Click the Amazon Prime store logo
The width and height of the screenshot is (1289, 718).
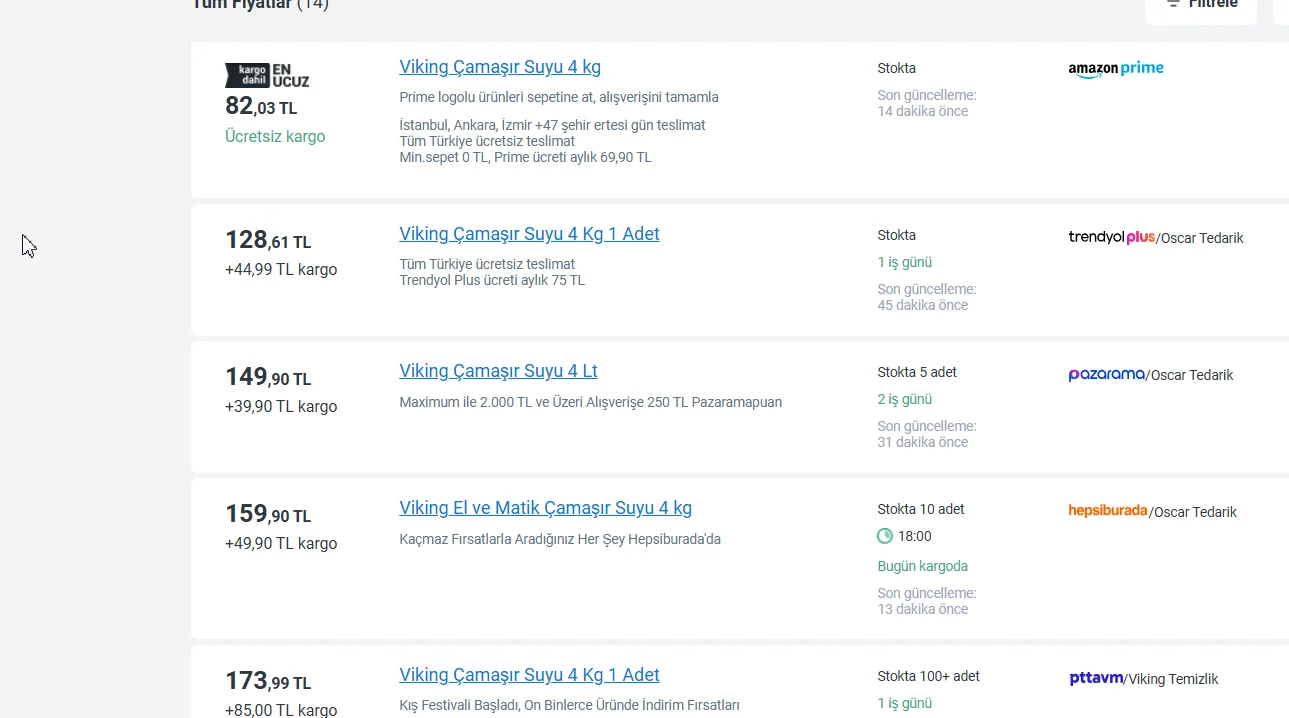pyautogui.click(x=1116, y=68)
